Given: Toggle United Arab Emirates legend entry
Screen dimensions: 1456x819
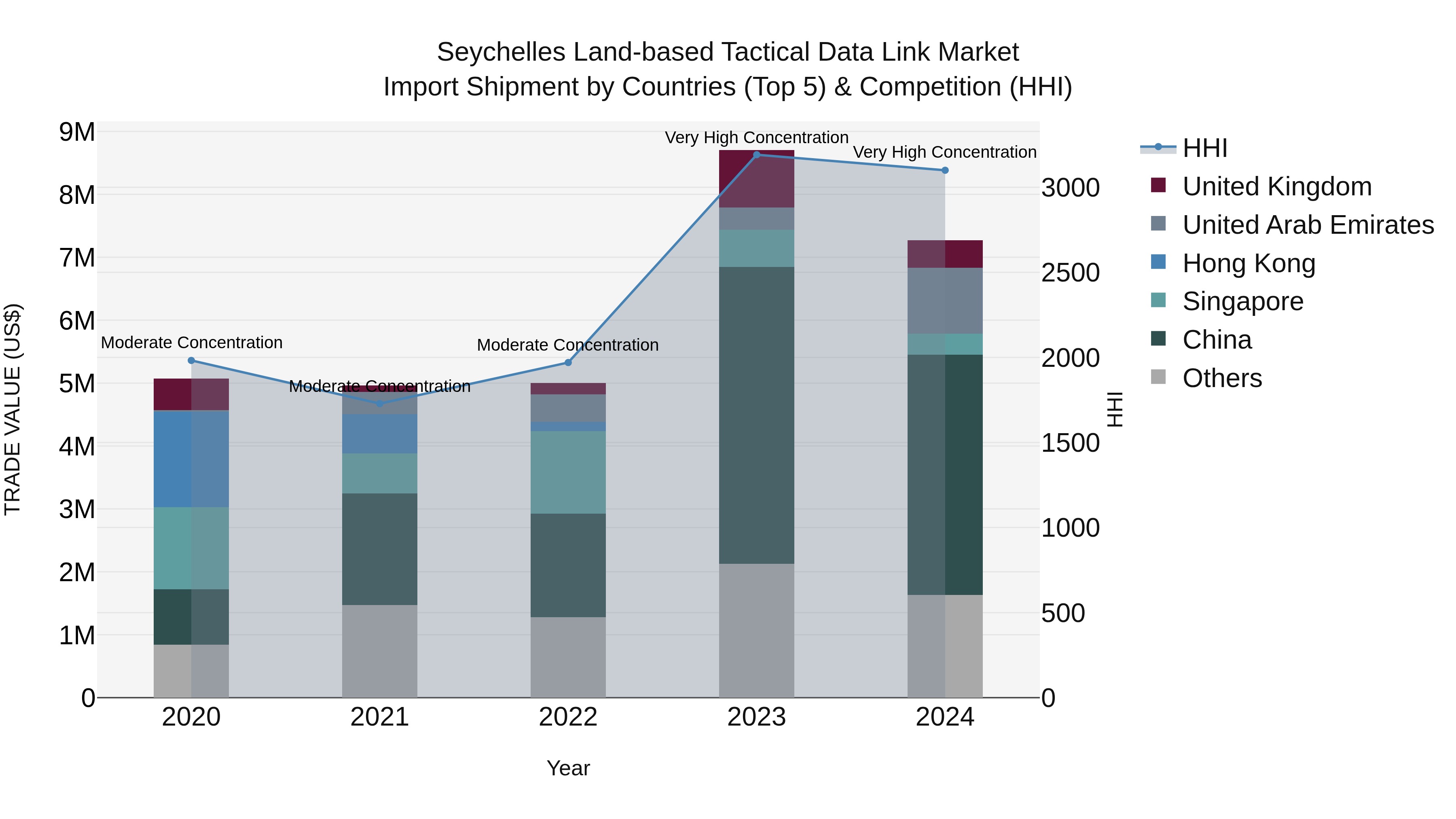Looking at the screenshot, I should 1293,225.
